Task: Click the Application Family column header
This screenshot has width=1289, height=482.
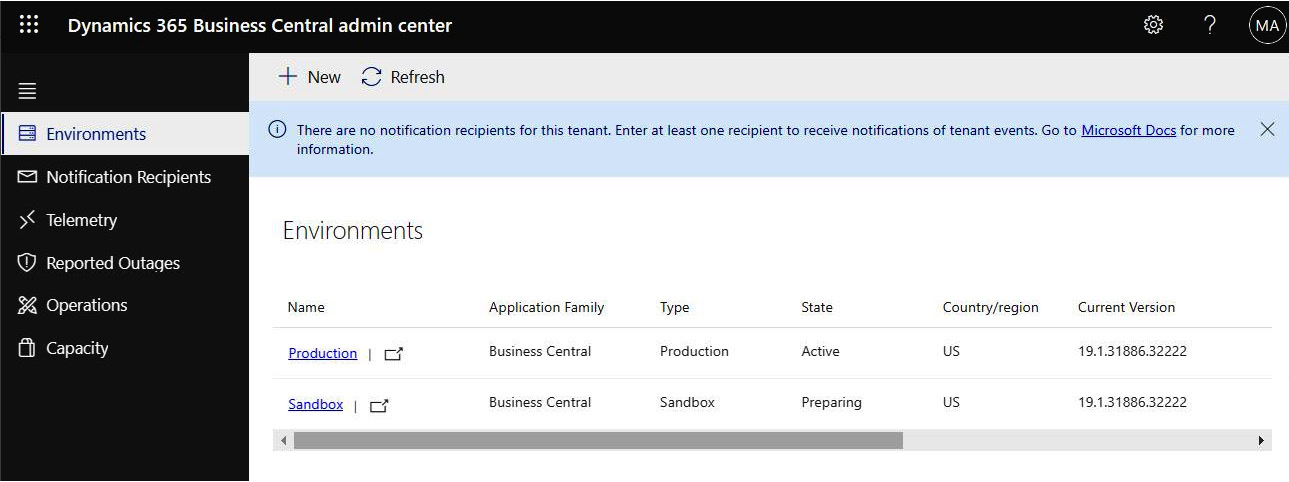Action: tap(546, 307)
